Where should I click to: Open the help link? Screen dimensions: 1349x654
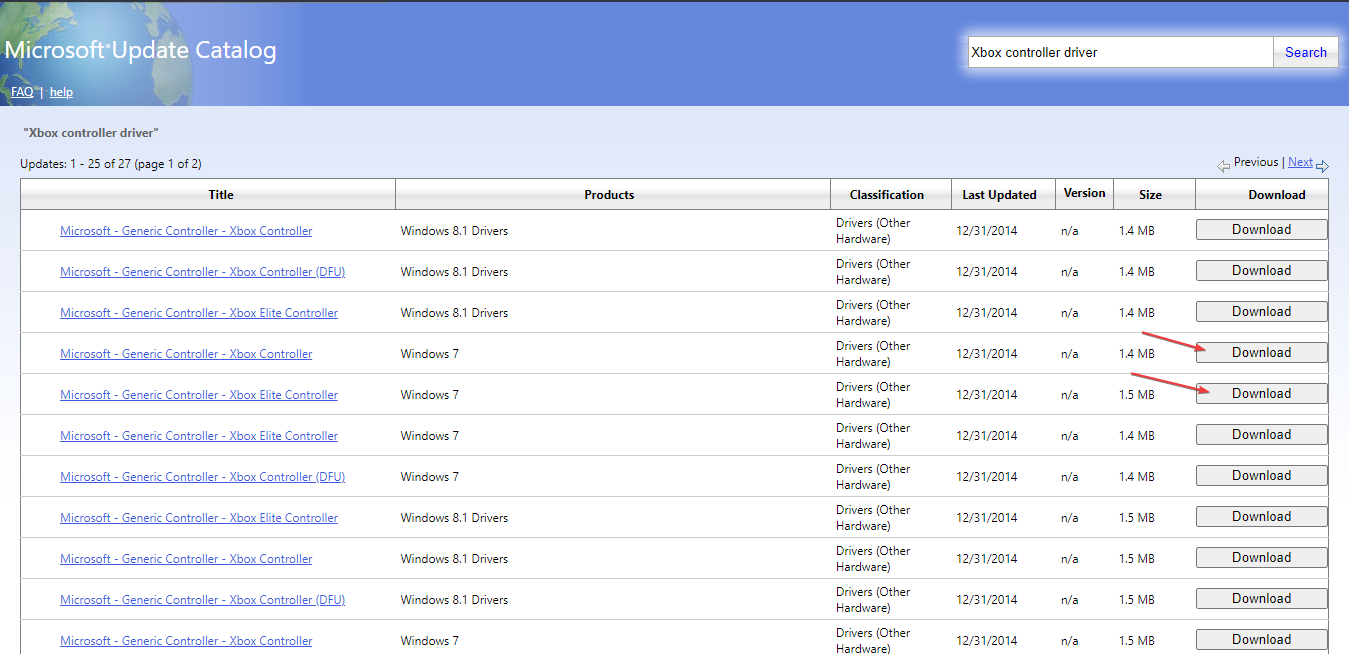[61, 92]
